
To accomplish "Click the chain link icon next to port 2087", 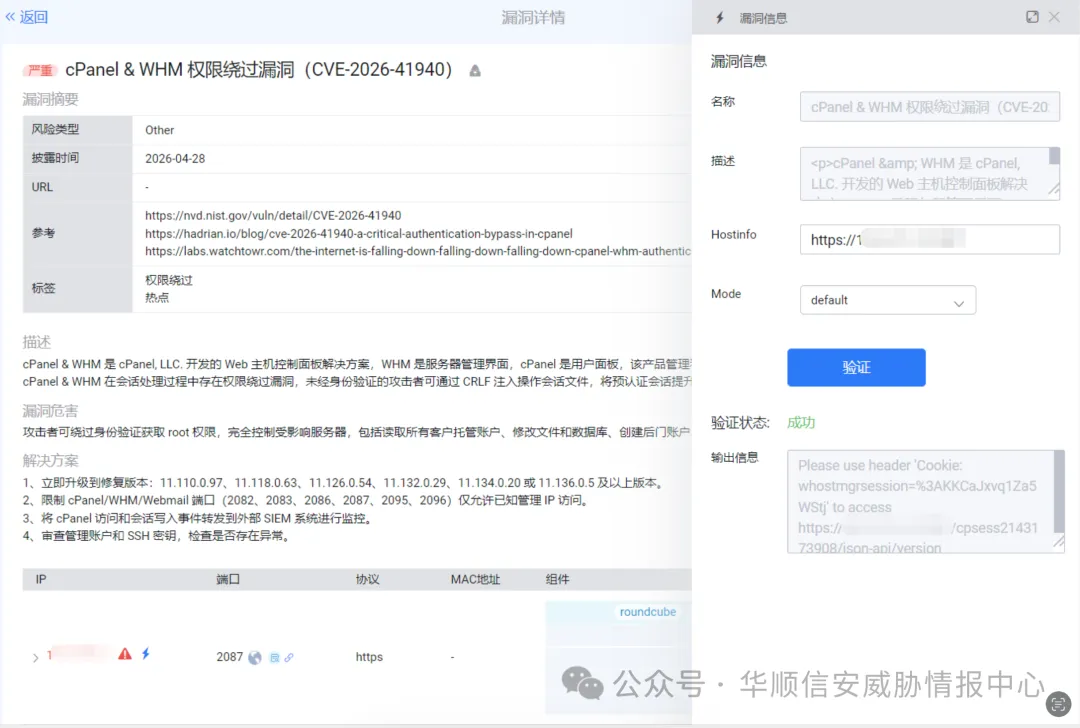I will point(289,658).
